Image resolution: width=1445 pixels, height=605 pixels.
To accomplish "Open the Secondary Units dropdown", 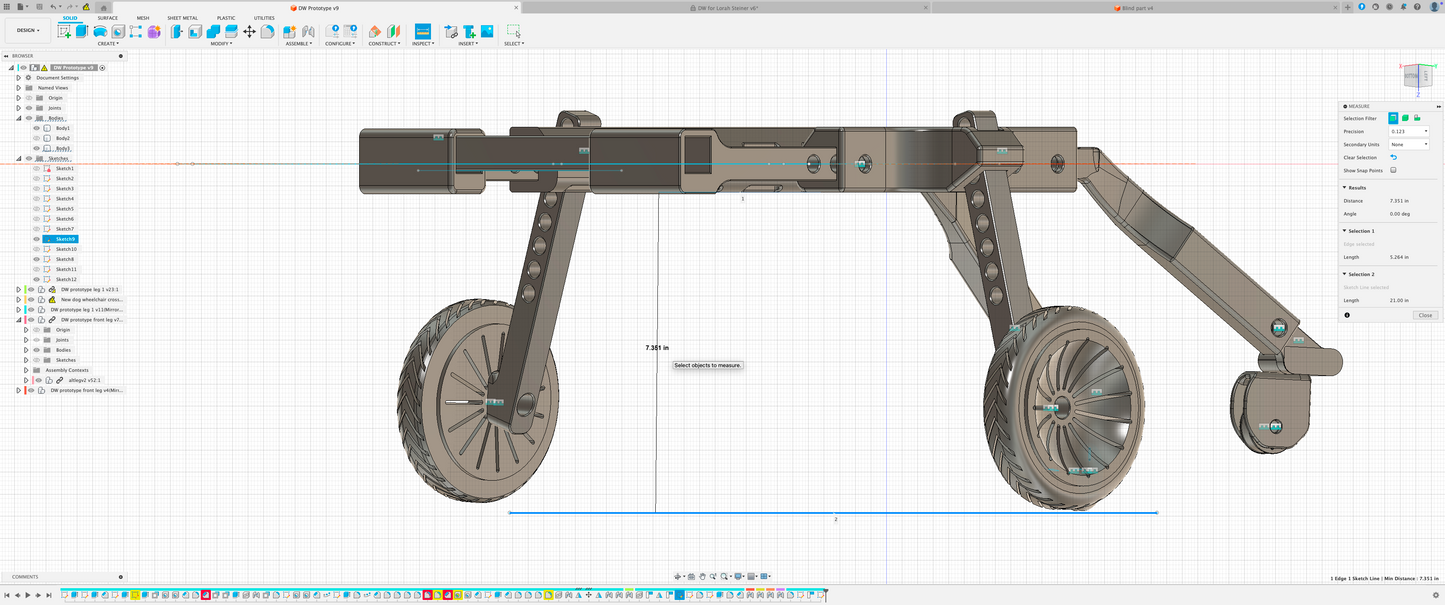I will coord(1409,145).
